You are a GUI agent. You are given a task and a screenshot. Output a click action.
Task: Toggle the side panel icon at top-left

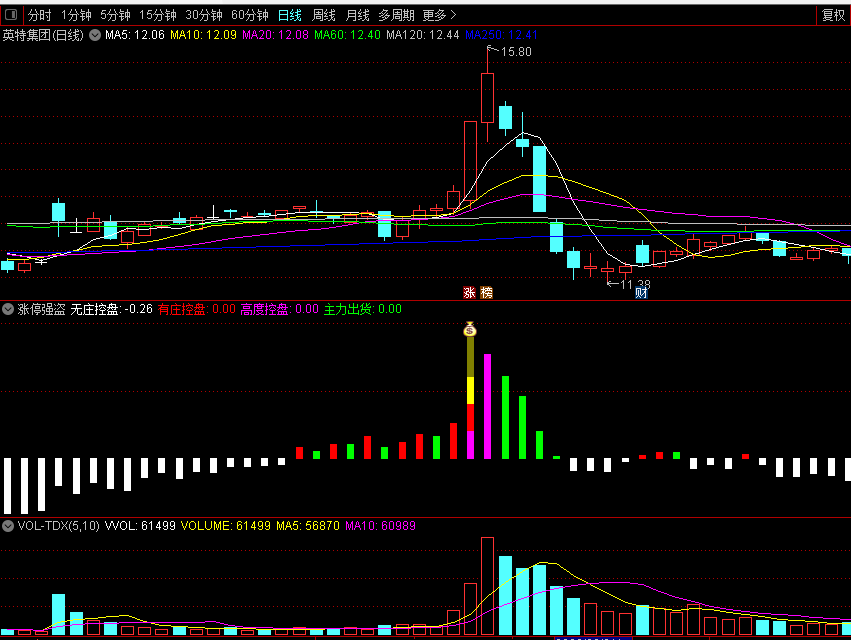[11, 15]
